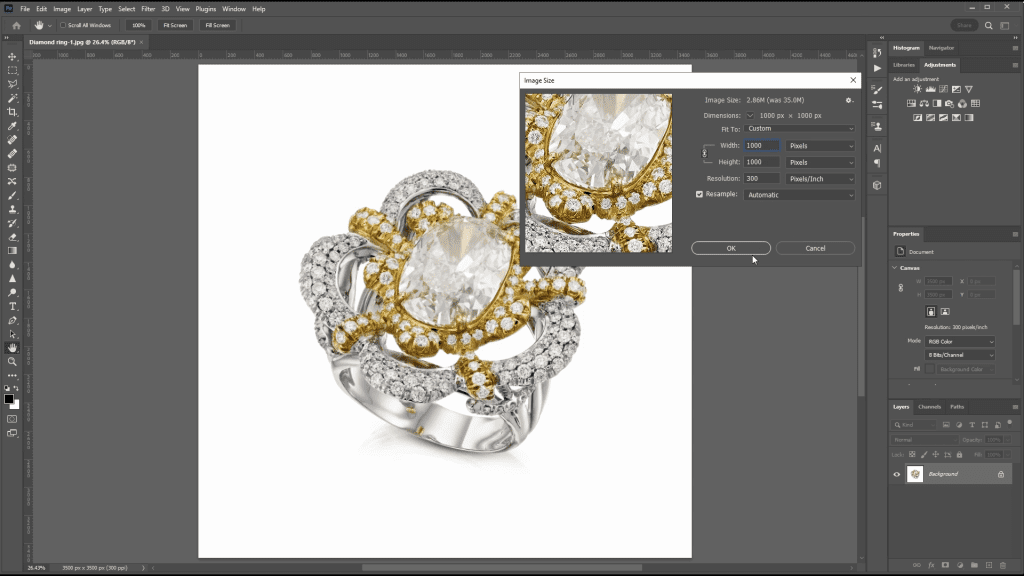Click the Image Size preview thumbnail
Screen dimensions: 1024x576
598,173
